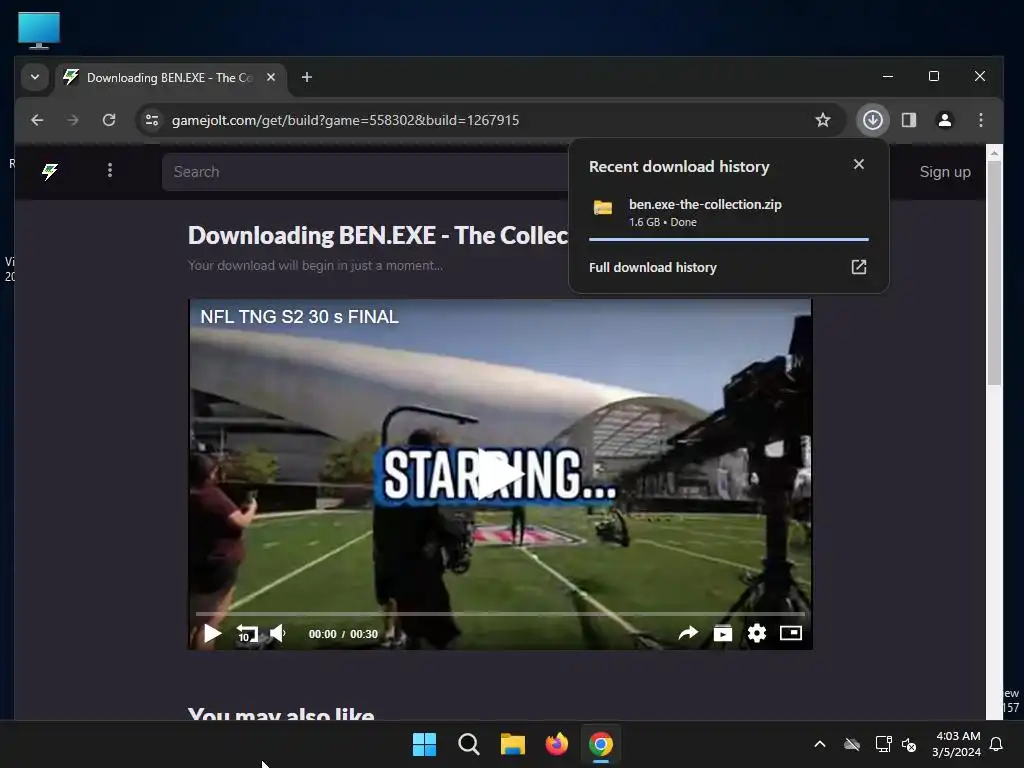Viewport: 1024px width, 768px height.
Task: Select the Downloading BEN.EXE tab
Action: point(170,77)
